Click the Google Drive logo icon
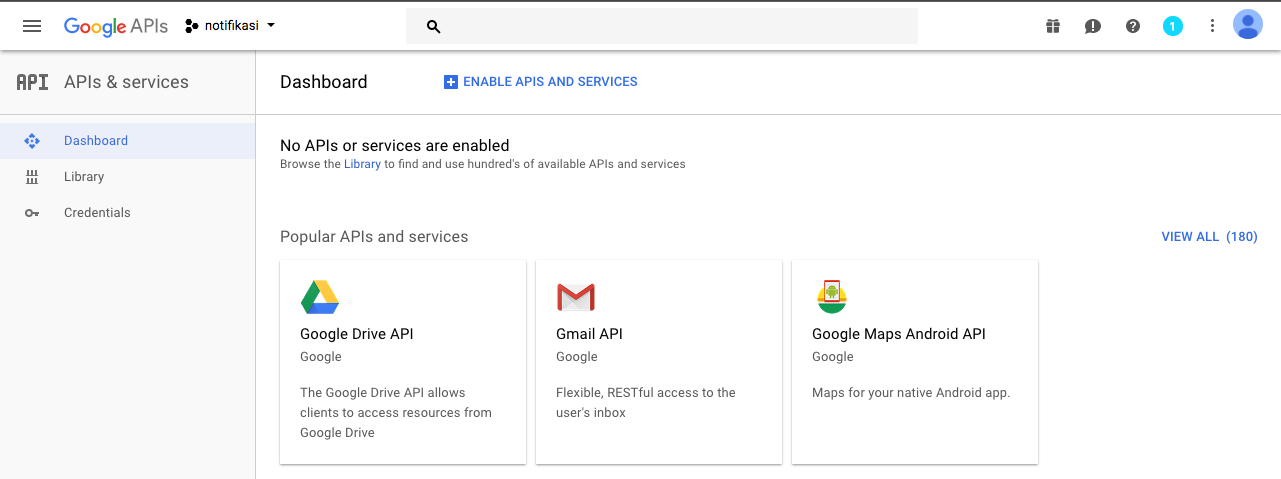 click(x=320, y=297)
